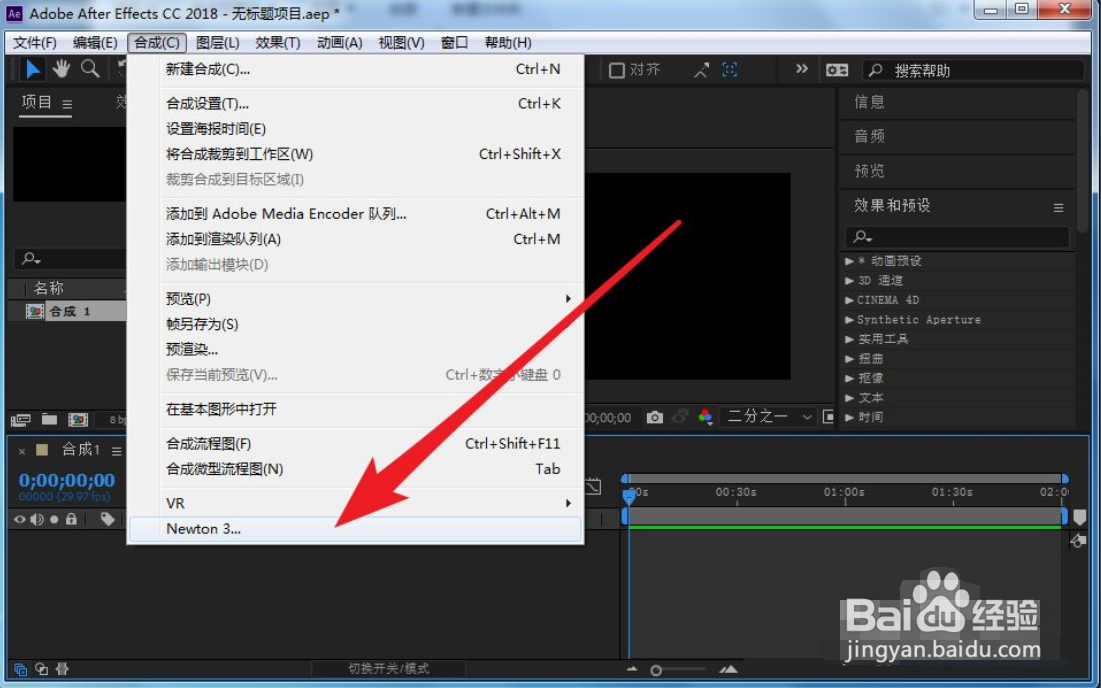The image size is (1101, 688).
Task: Click the current time indicator playhead
Action: 628,496
